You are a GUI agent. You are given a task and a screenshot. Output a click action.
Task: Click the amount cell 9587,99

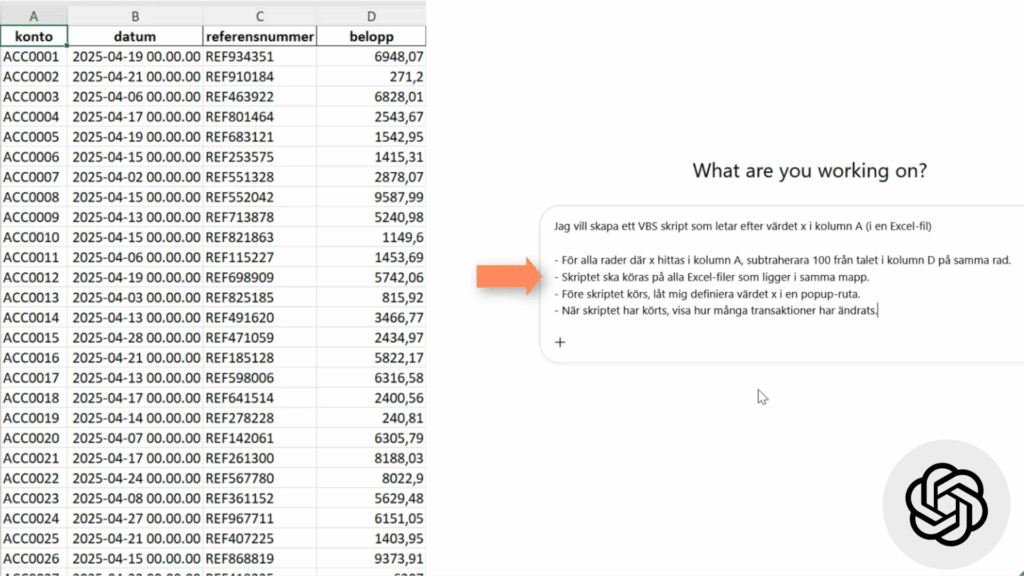(372, 197)
